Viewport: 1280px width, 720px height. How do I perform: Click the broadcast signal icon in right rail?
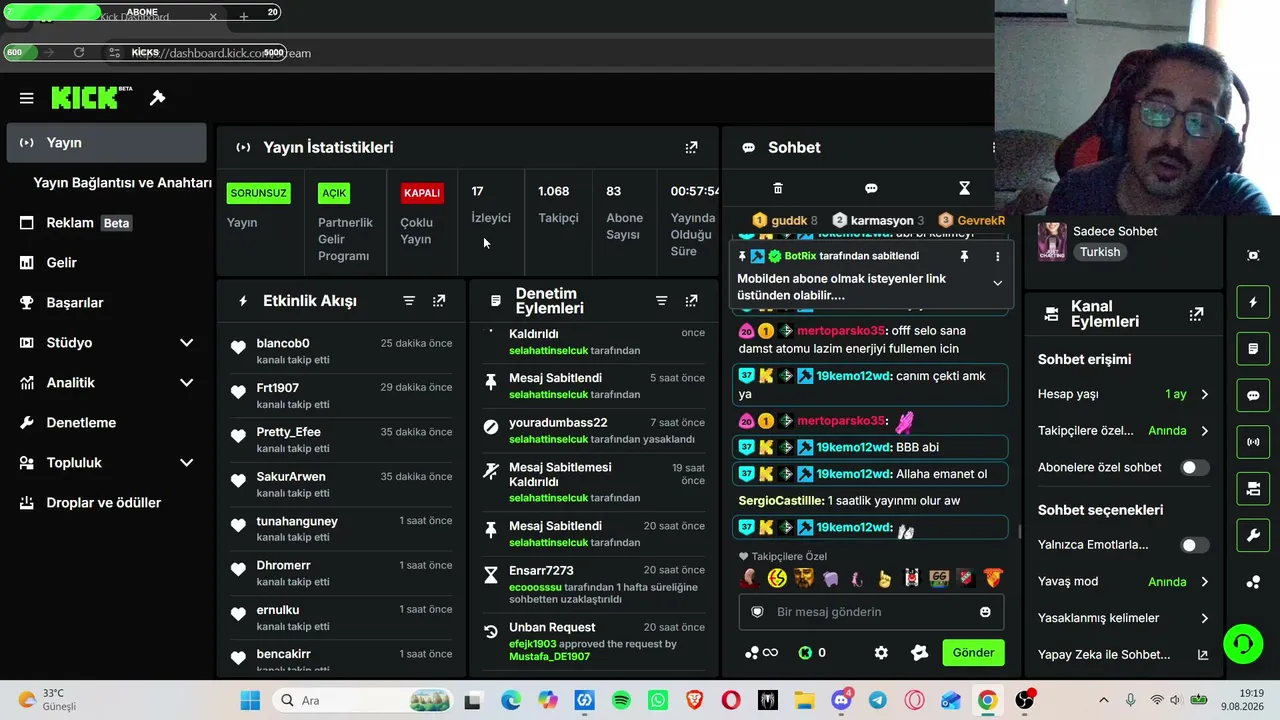(1253, 441)
